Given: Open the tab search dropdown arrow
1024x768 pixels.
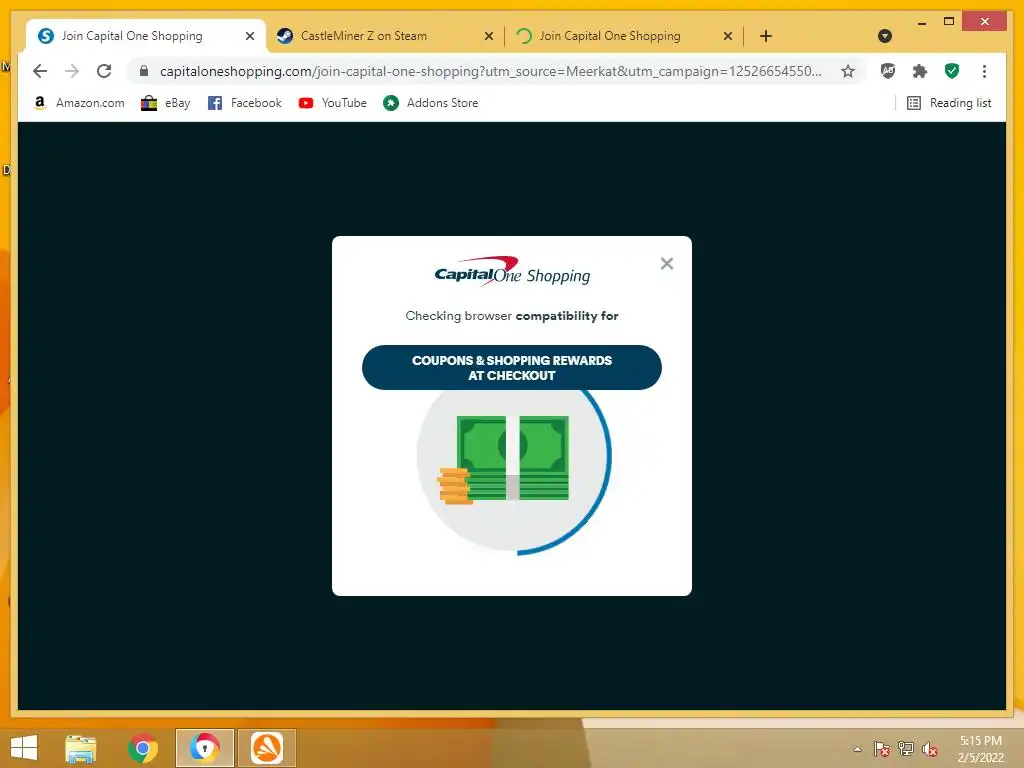Looking at the screenshot, I should tap(885, 36).
